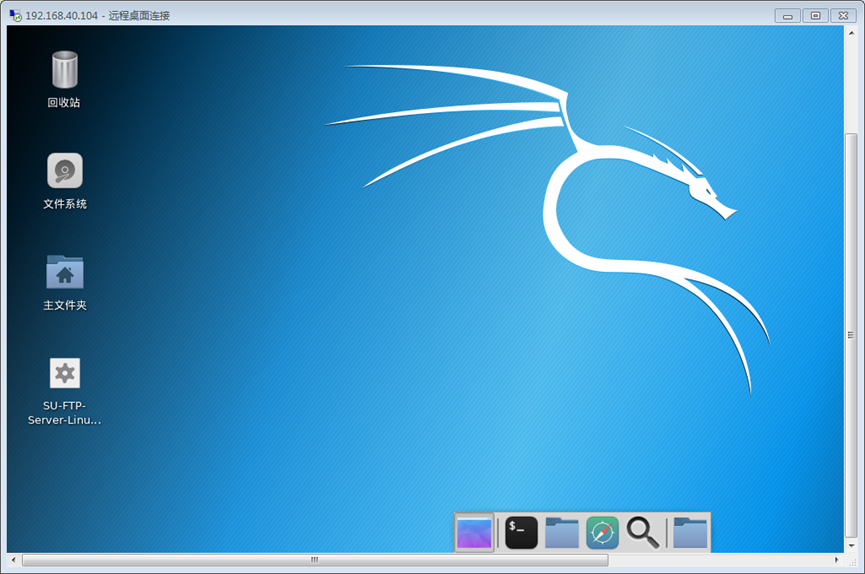
Task: Open the application finder magnifier icon
Action: point(643,533)
